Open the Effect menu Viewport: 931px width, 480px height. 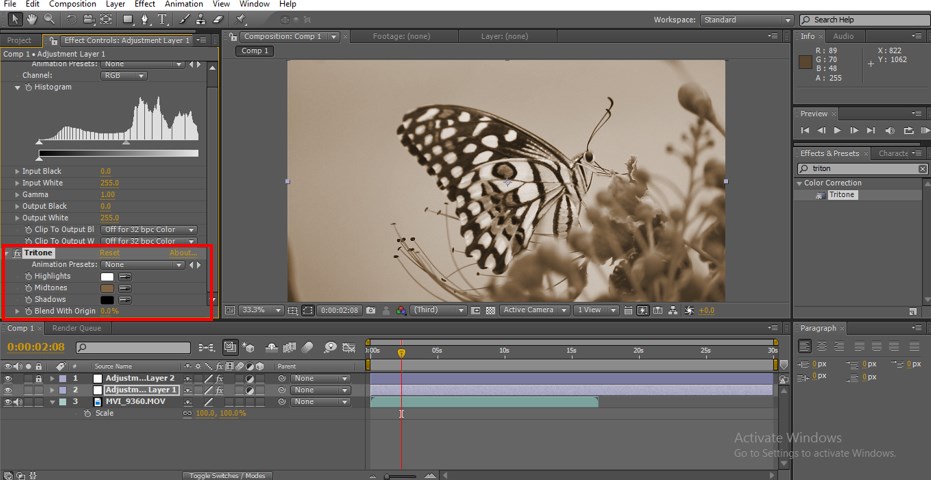tap(145, 4)
